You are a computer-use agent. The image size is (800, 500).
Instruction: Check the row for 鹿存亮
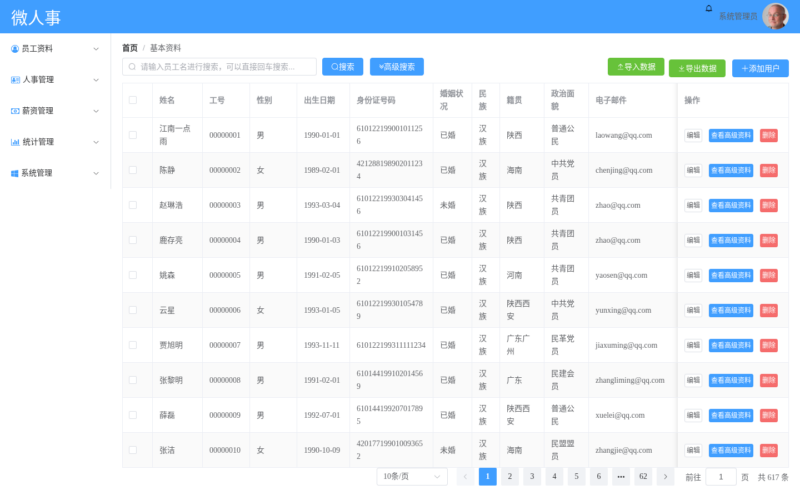pyautogui.click(x=133, y=240)
